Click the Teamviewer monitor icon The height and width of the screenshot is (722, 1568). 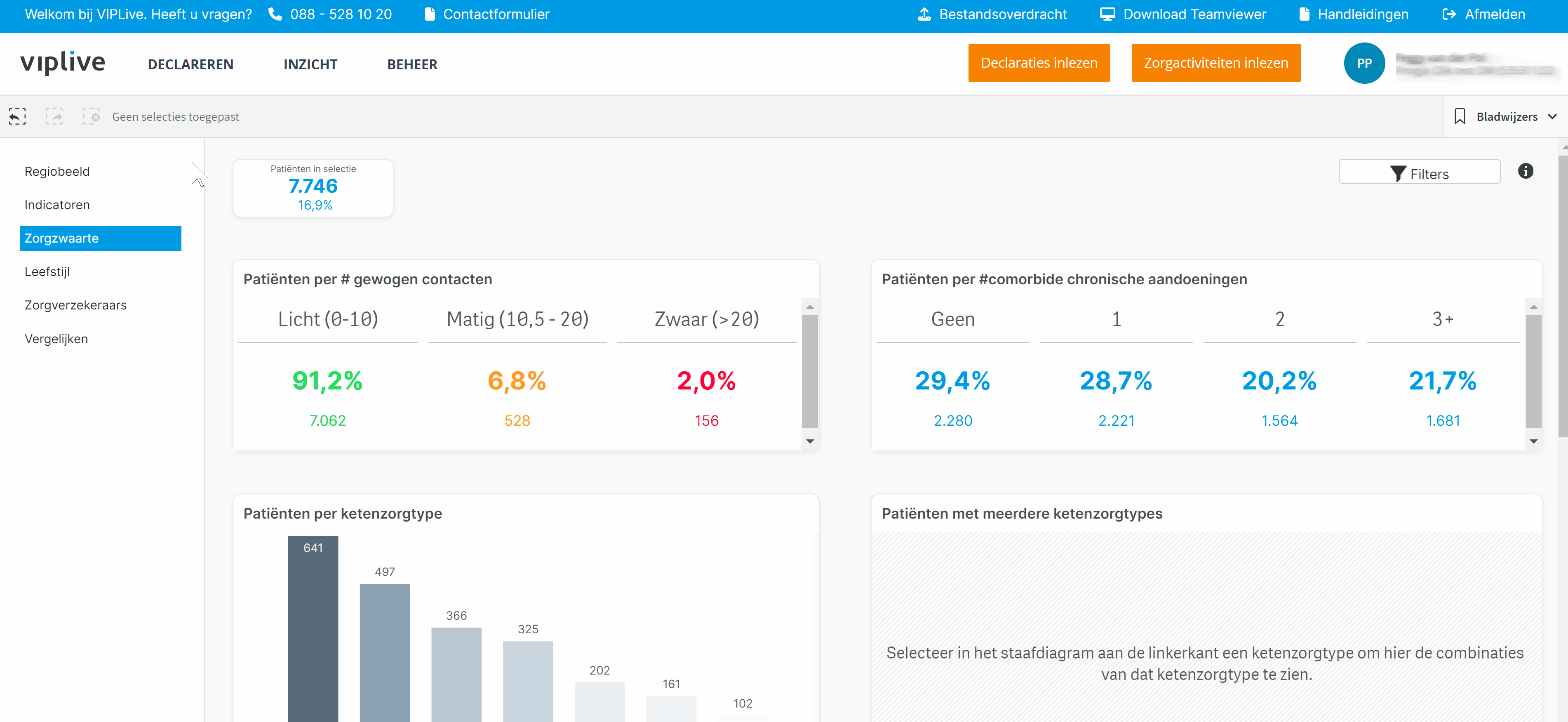pos(1107,14)
